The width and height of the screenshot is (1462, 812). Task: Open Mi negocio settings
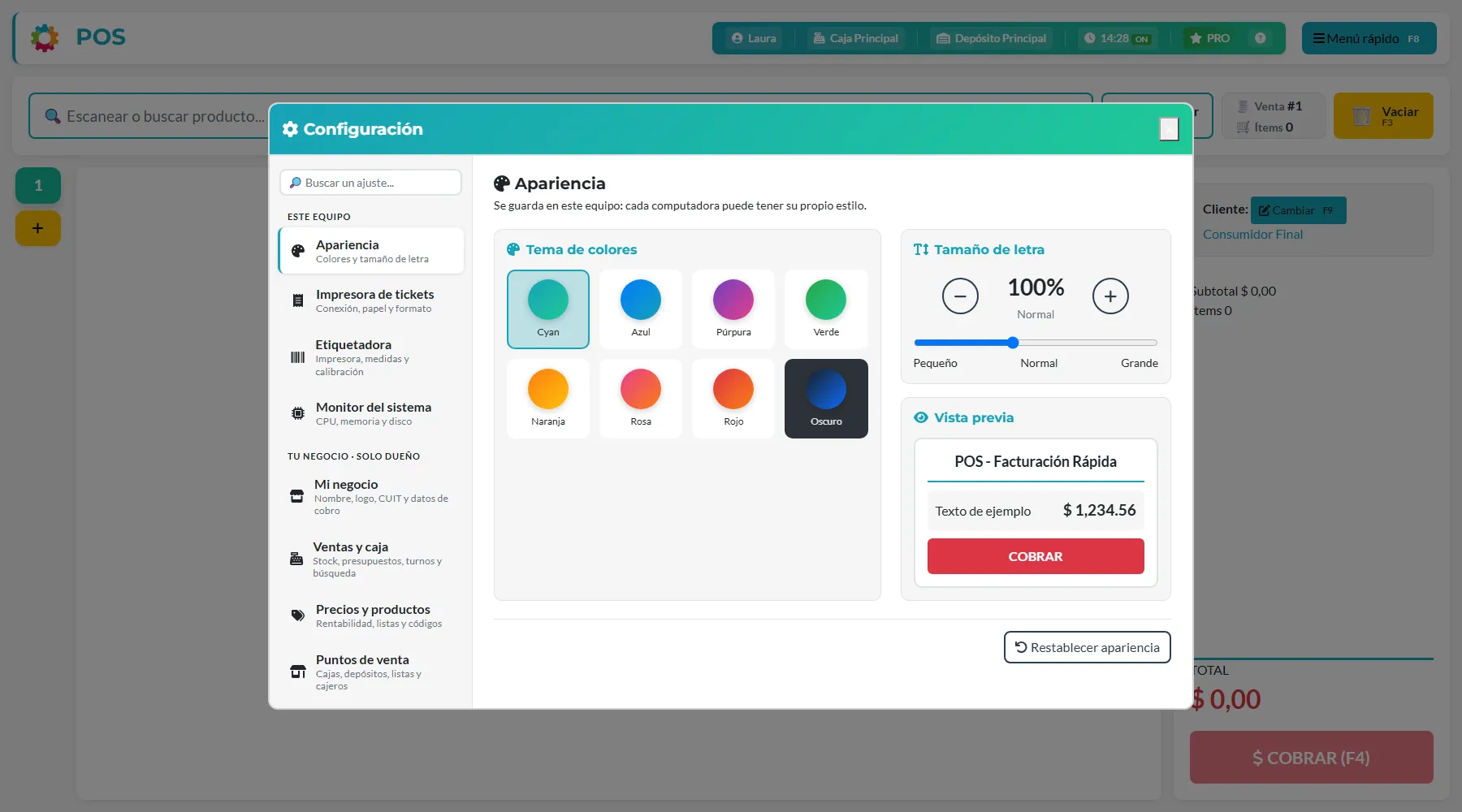point(371,497)
